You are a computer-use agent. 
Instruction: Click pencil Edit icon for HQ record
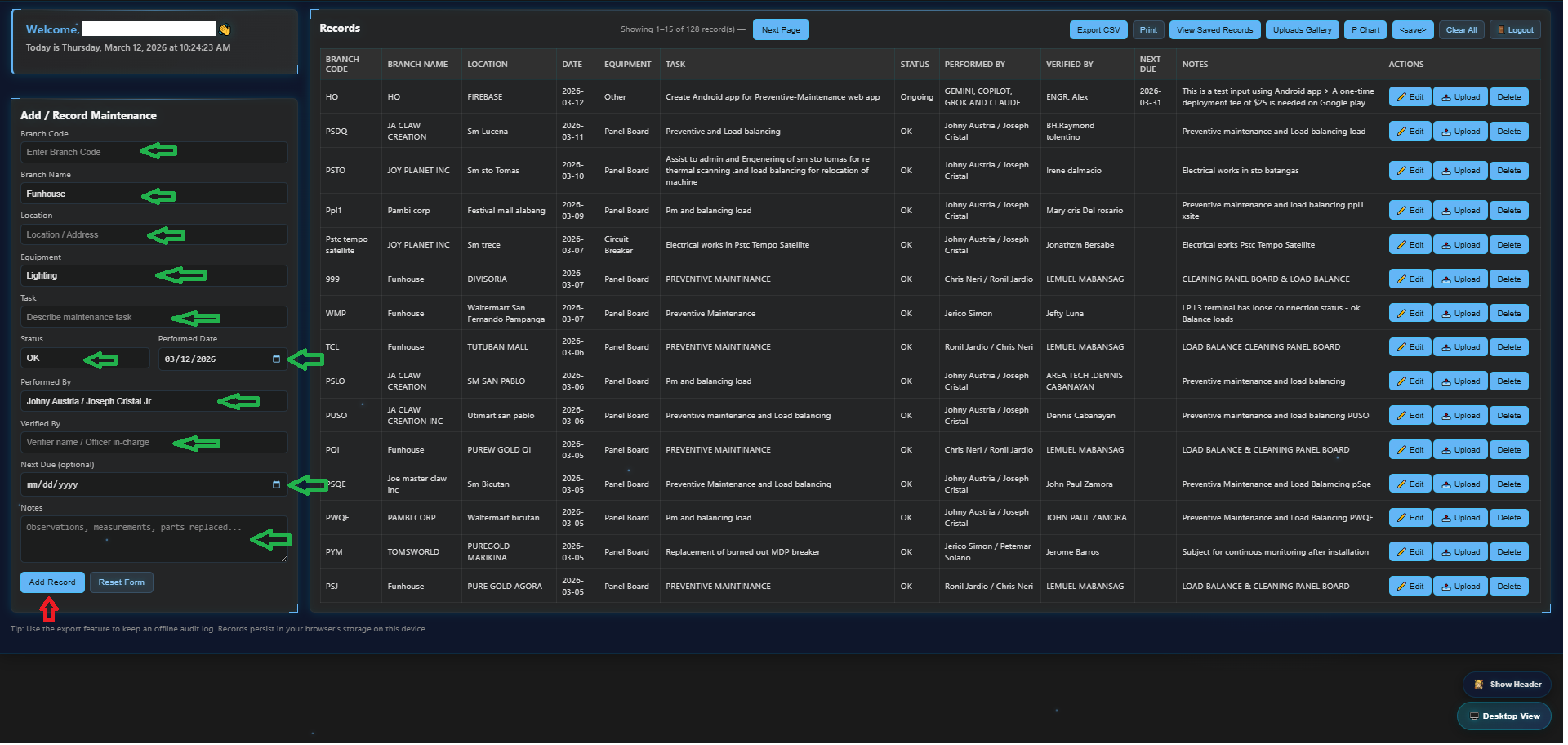click(x=1401, y=97)
